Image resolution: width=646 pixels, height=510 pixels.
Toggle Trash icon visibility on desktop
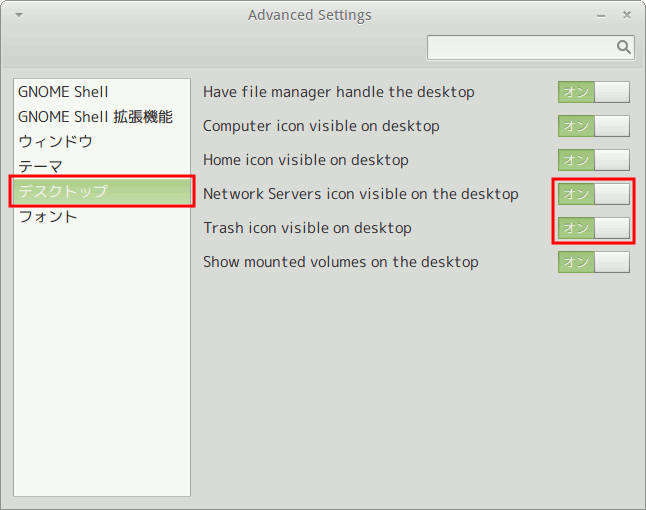click(593, 228)
